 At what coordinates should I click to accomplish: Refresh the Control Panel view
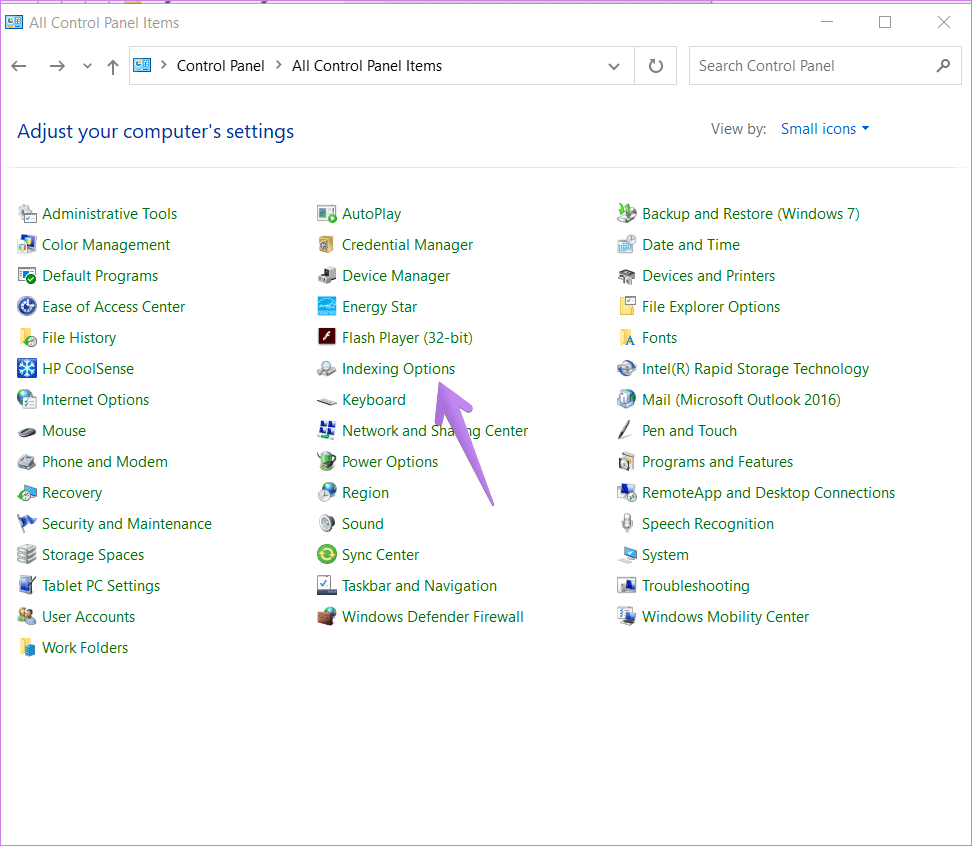(x=656, y=66)
